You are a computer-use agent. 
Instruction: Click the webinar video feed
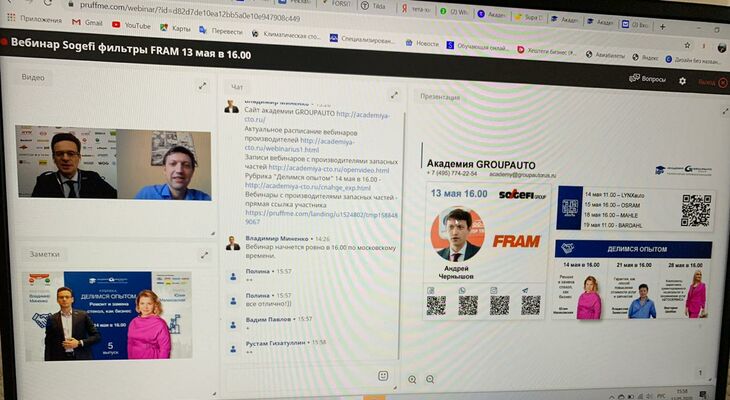(114, 163)
